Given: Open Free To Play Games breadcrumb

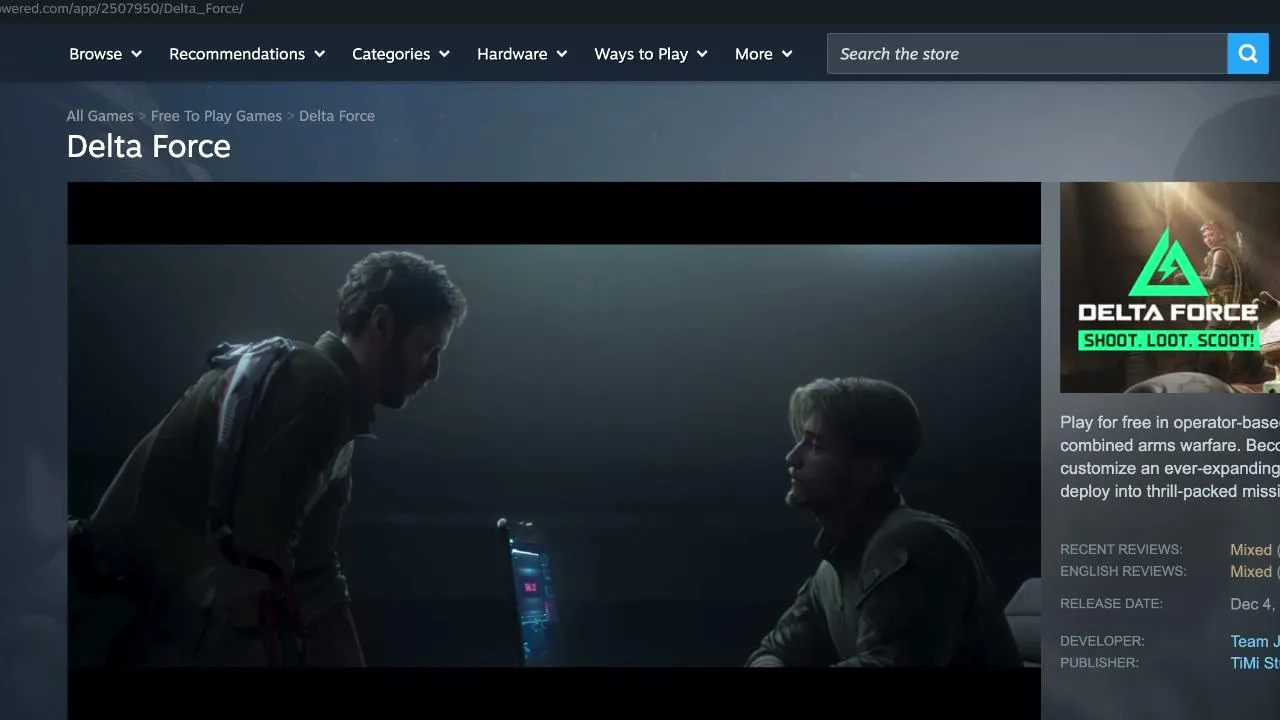Looking at the screenshot, I should click(x=216, y=116).
